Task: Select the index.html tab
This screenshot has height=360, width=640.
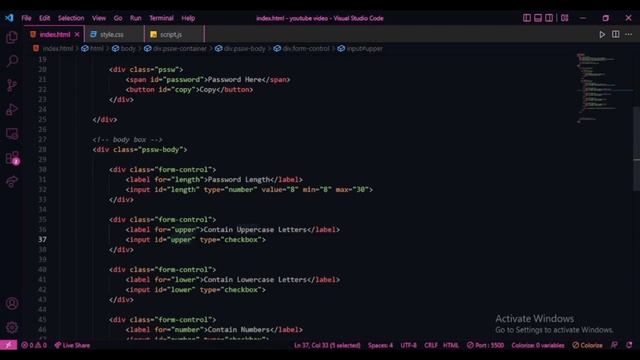Action: click(x=55, y=35)
